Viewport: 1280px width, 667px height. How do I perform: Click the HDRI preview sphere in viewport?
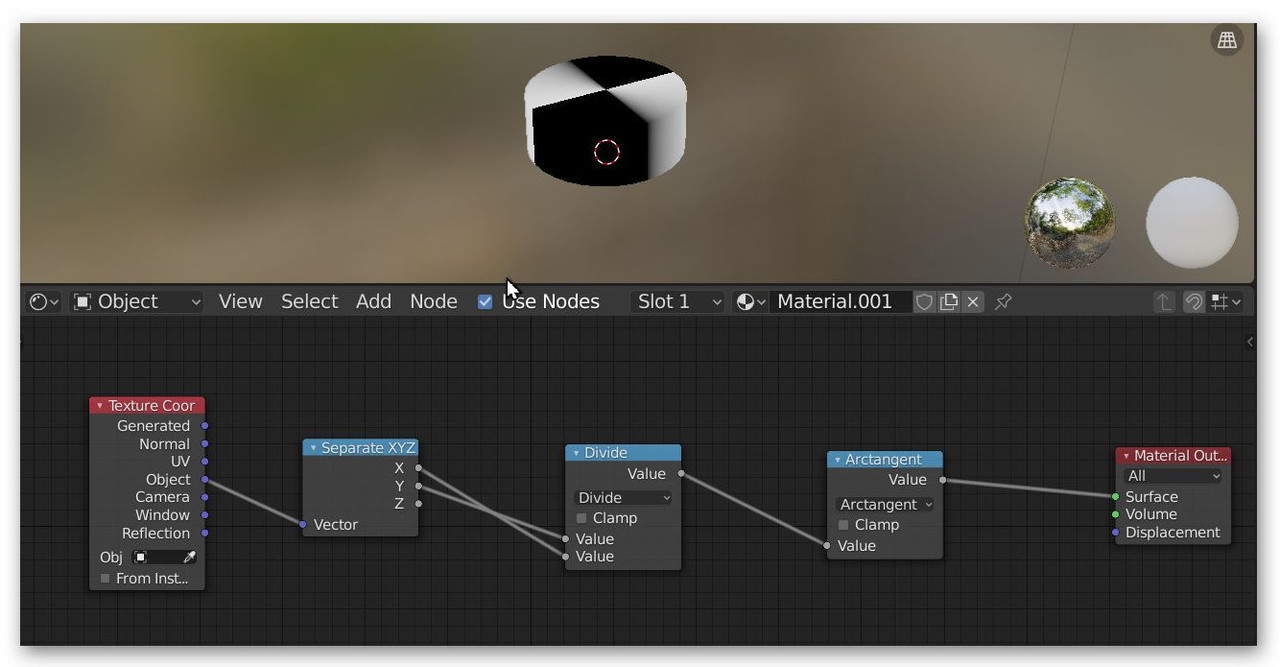point(1070,223)
